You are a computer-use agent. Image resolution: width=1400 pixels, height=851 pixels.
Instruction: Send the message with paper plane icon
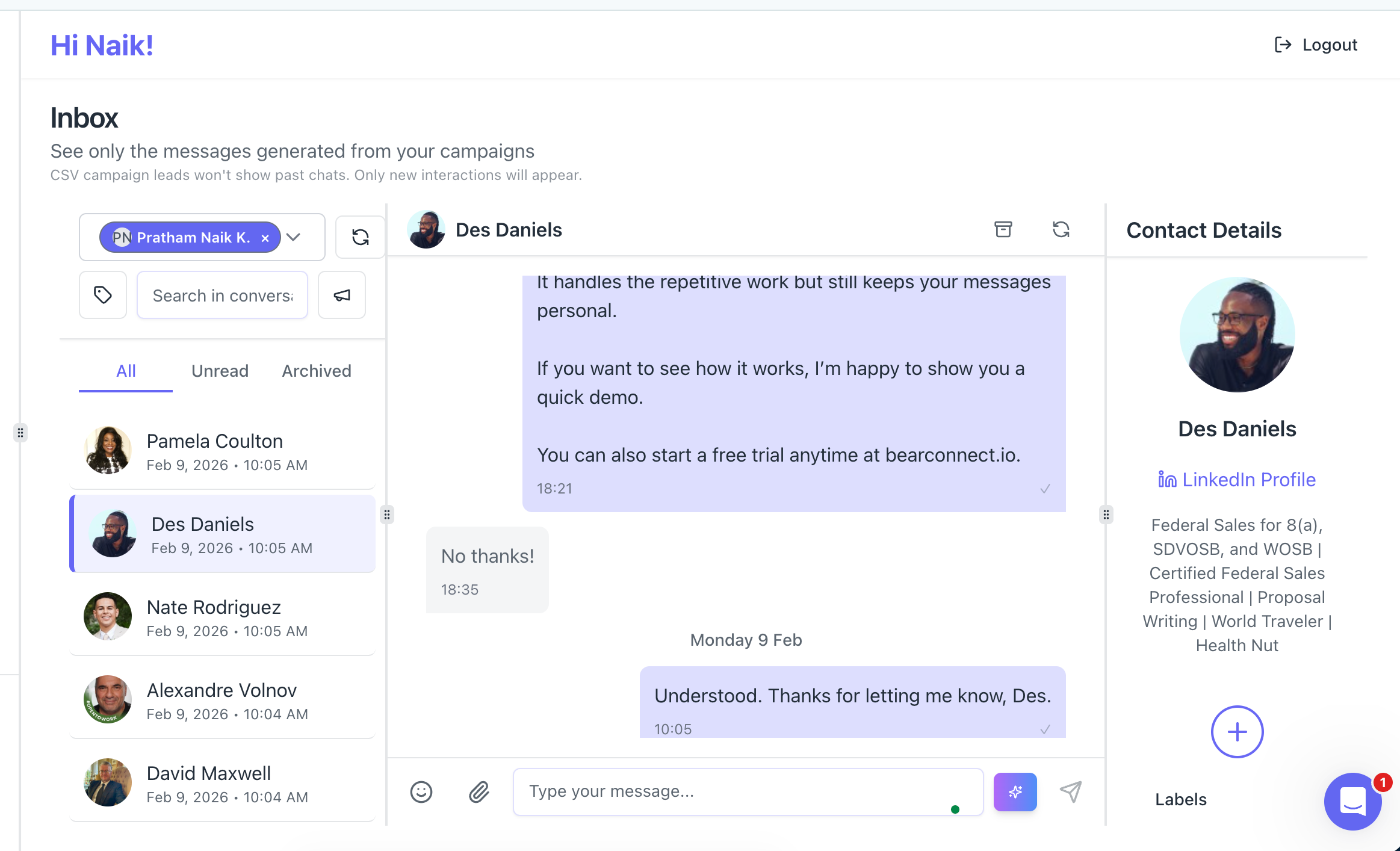point(1071,791)
